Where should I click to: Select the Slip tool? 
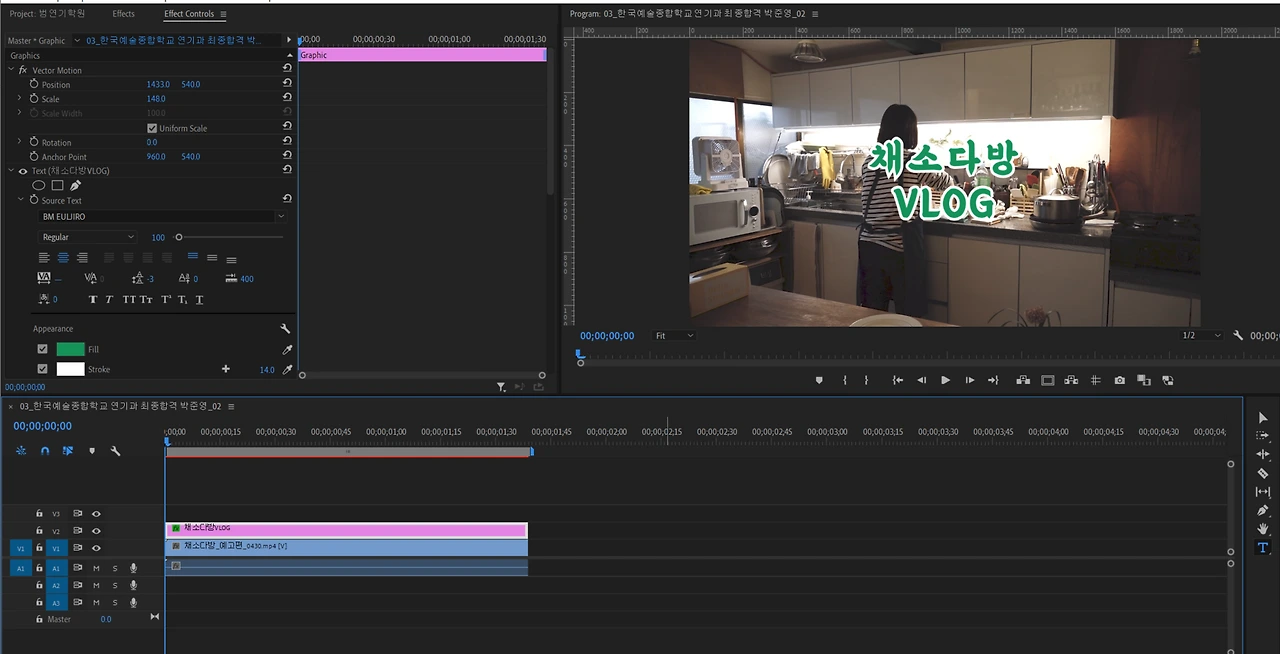click(x=1263, y=492)
